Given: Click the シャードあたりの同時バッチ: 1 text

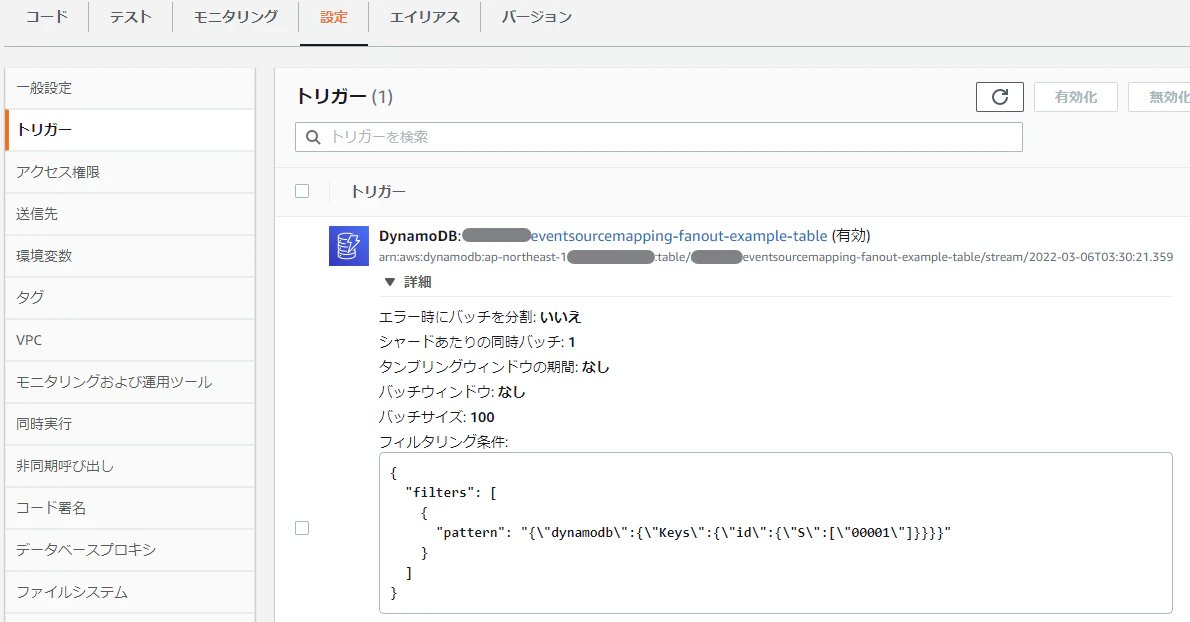Looking at the screenshot, I should tap(477, 342).
